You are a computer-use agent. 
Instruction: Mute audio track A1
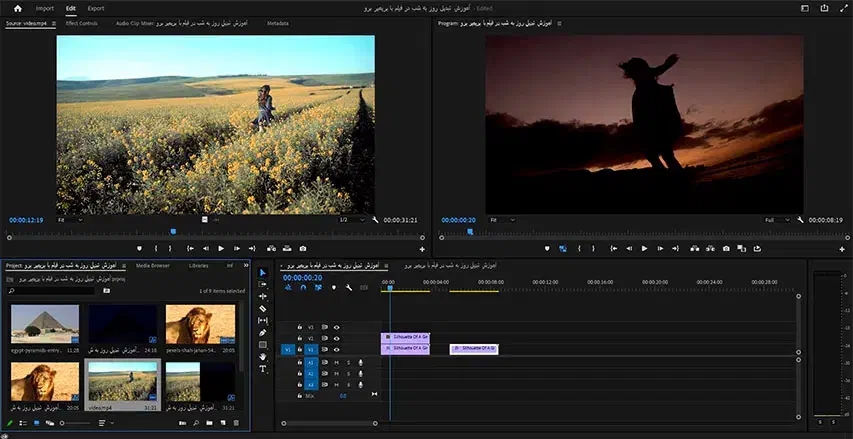click(x=336, y=362)
